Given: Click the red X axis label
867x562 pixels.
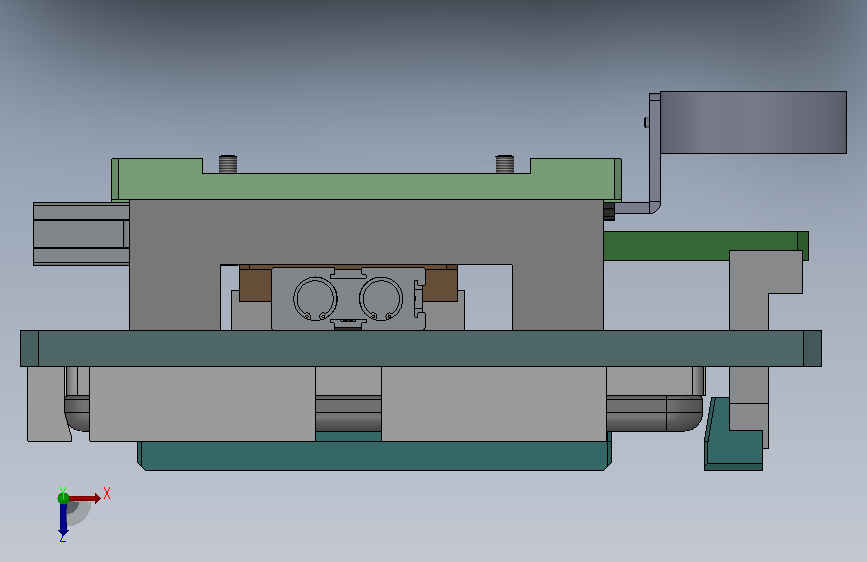Looking at the screenshot, I should click(107, 493).
